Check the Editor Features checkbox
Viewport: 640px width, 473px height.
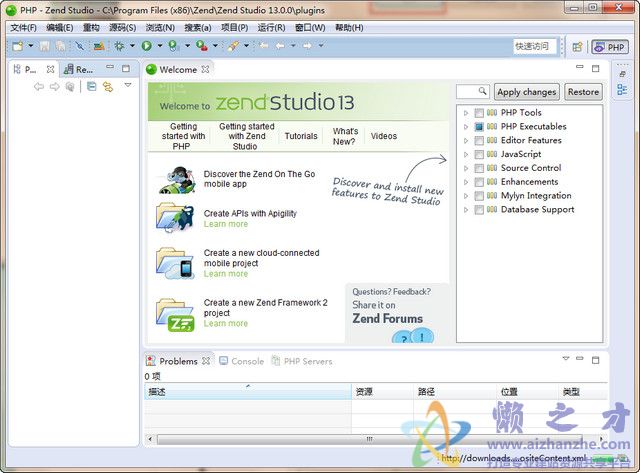(x=479, y=141)
